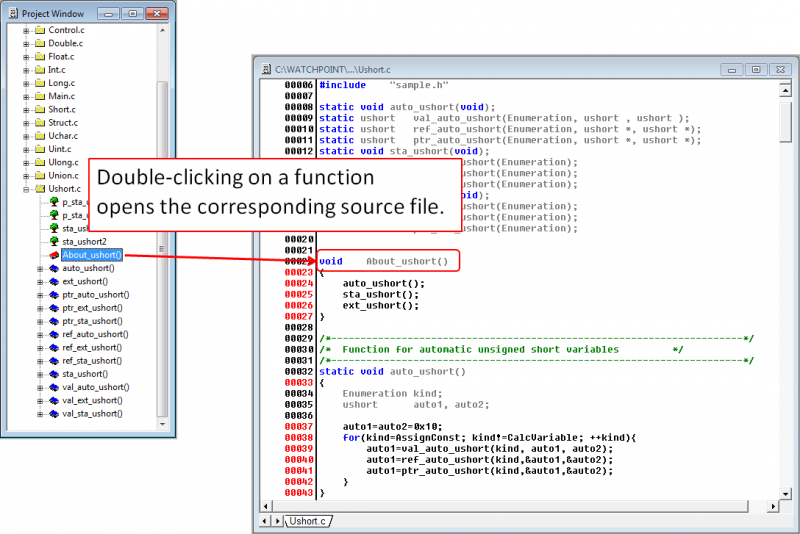Select sta_ushort2 in the project tree
This screenshot has width=800, height=534.
click(84, 241)
